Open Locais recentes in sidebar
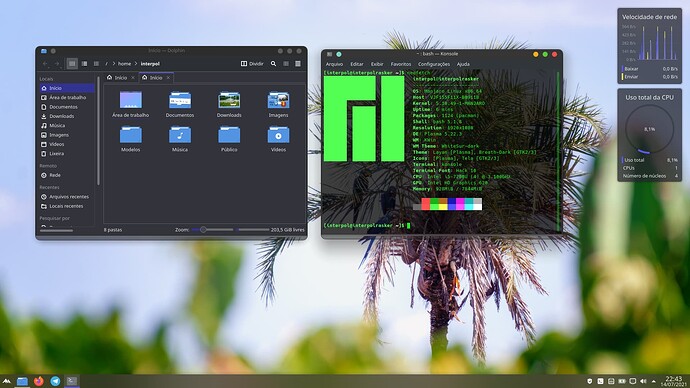Viewport: 690px width, 388px height. click(x=67, y=206)
